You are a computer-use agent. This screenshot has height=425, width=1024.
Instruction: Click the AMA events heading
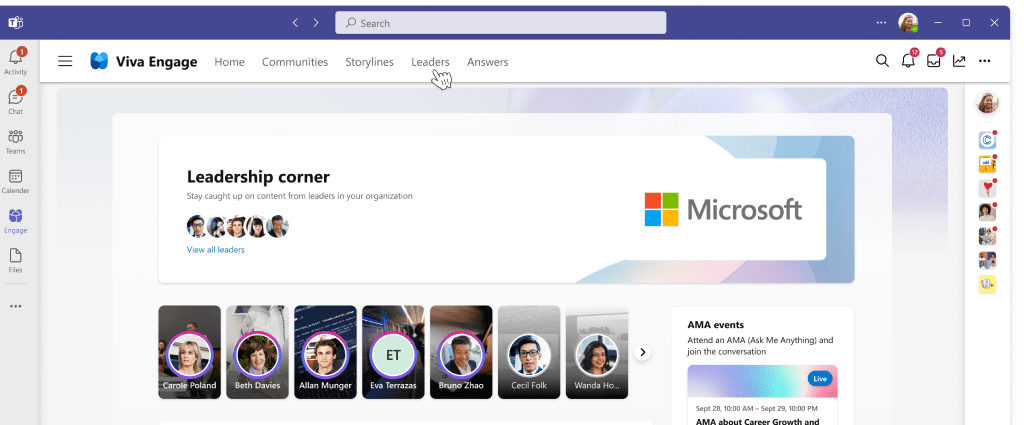pyautogui.click(x=715, y=324)
